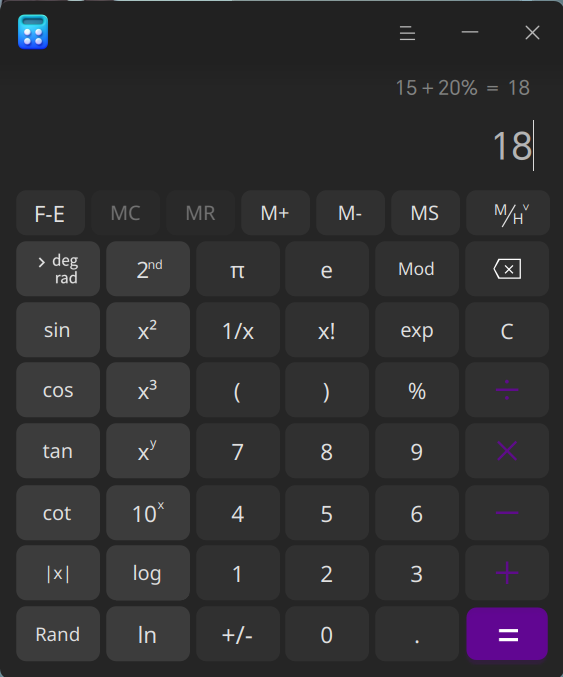Click the +/- sign change key

[x=237, y=634]
